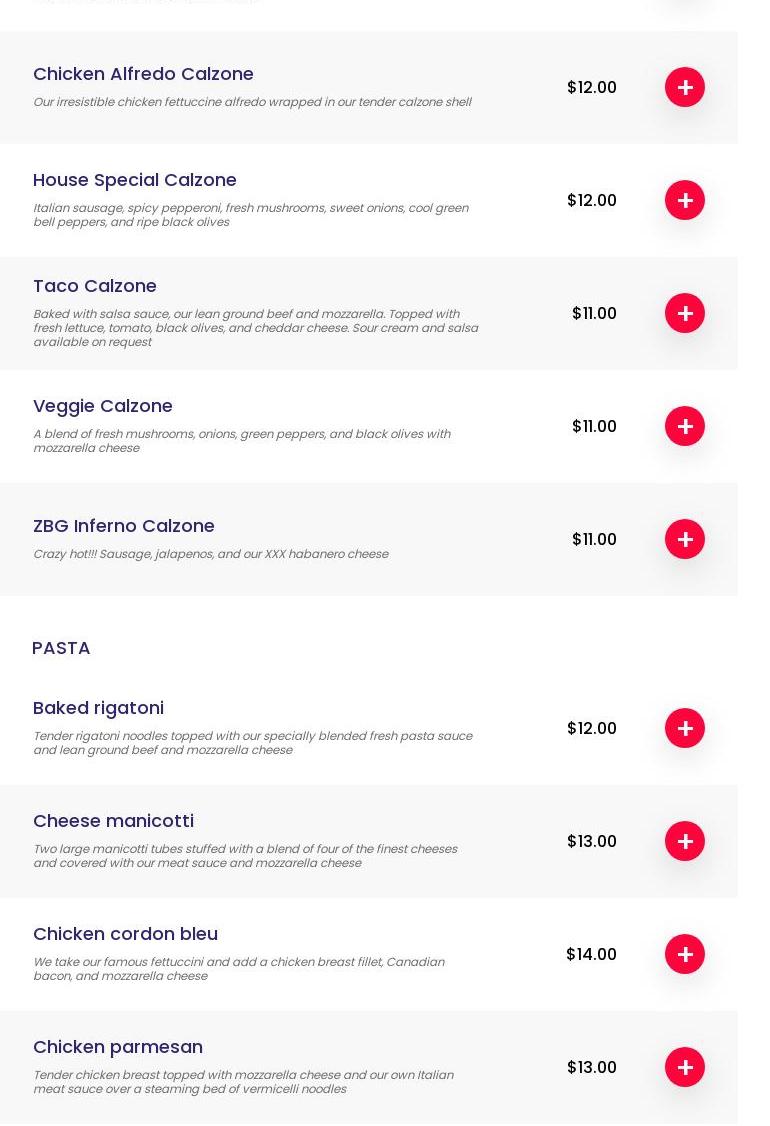Select the ZBG Inferno Calzone heading
Image resolution: width=770 pixels, height=1126 pixels.
[124, 526]
